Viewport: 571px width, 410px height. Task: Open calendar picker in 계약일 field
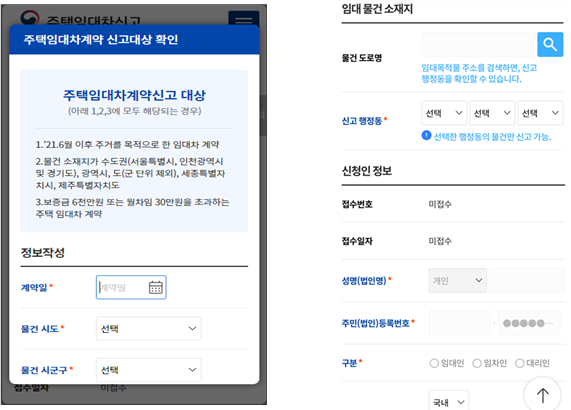[155, 287]
